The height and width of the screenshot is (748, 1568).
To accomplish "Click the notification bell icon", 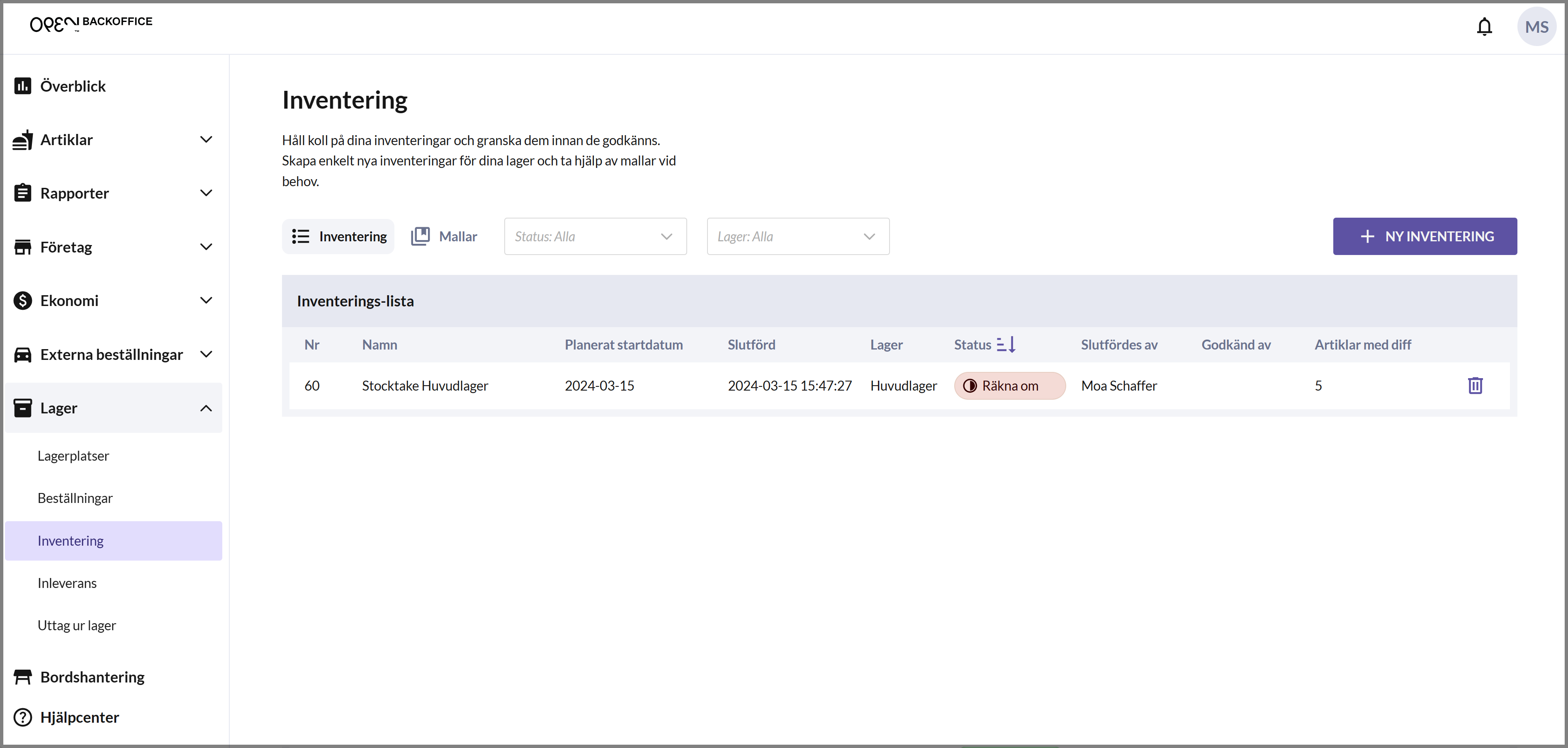I will (1484, 27).
